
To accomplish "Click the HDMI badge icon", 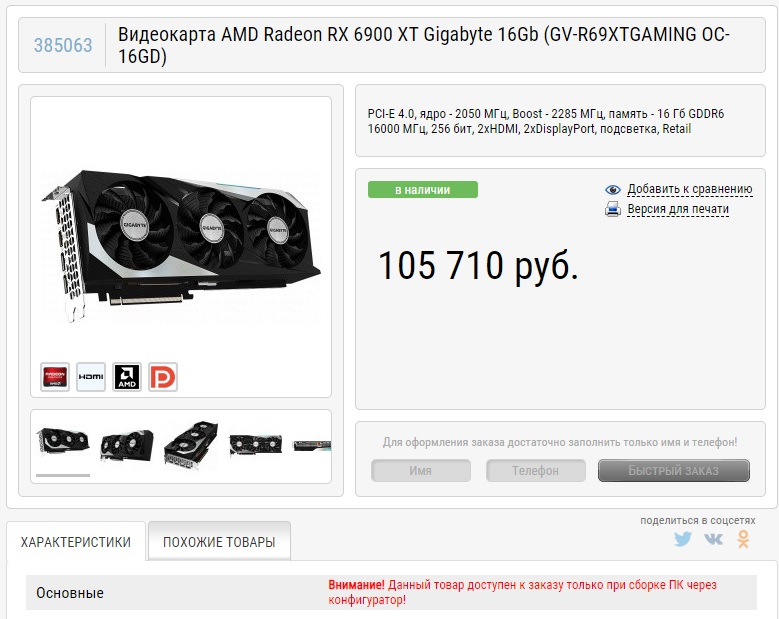I will click(x=91, y=377).
